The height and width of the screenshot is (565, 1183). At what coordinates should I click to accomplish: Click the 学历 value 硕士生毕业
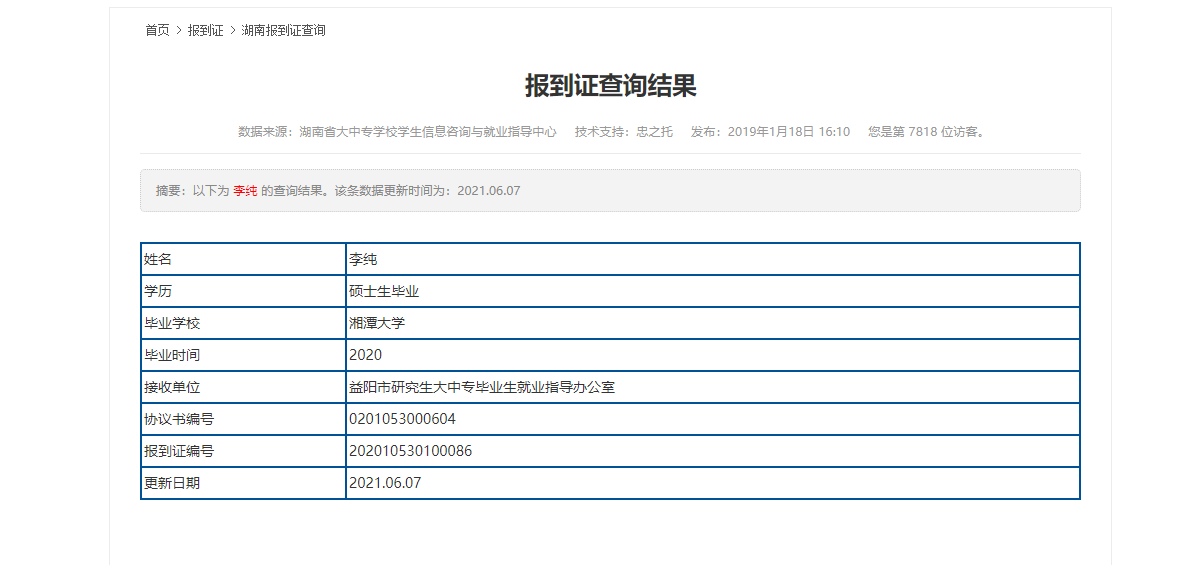pyautogui.click(x=384, y=291)
